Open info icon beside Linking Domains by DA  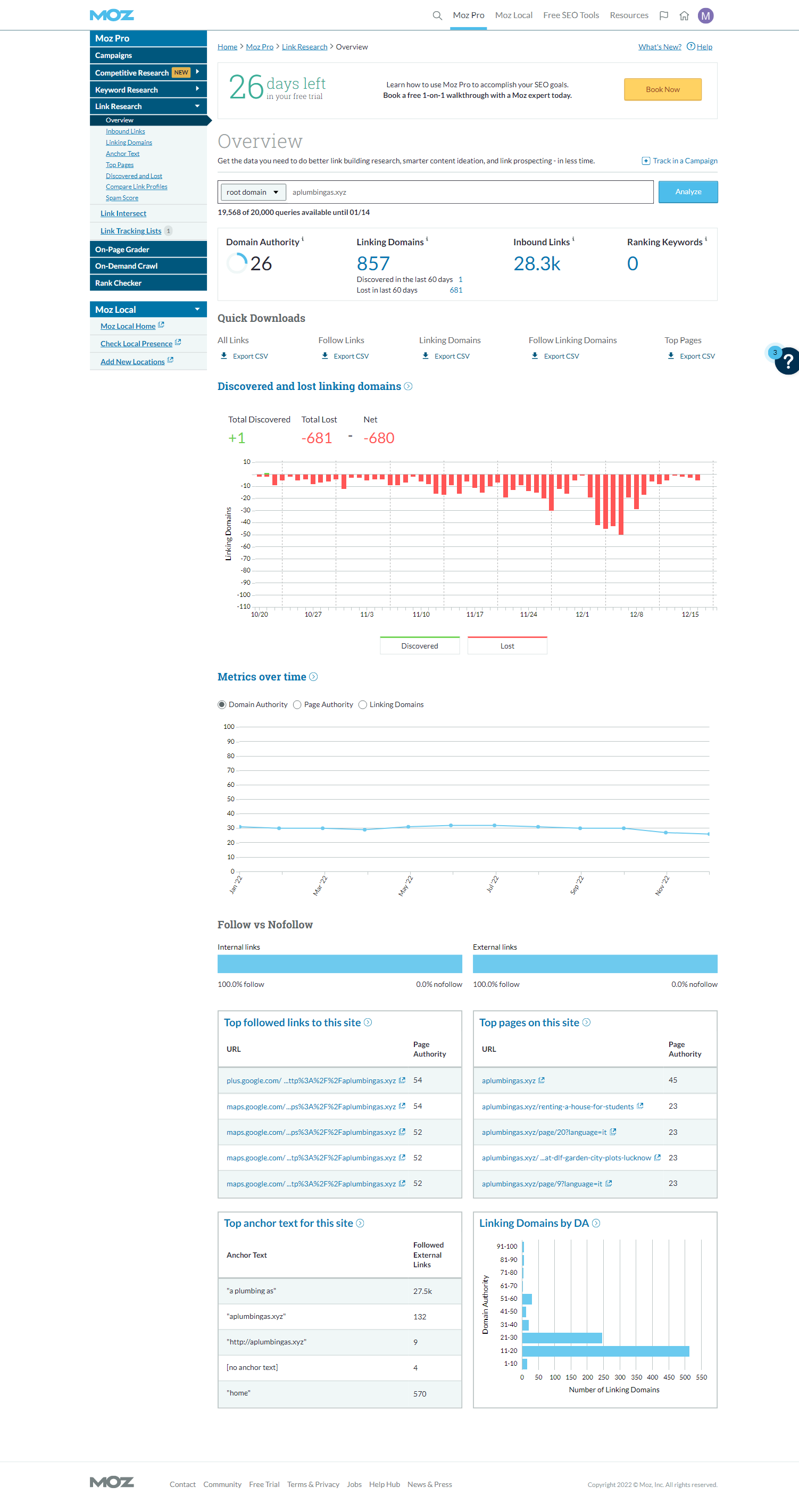click(596, 1223)
